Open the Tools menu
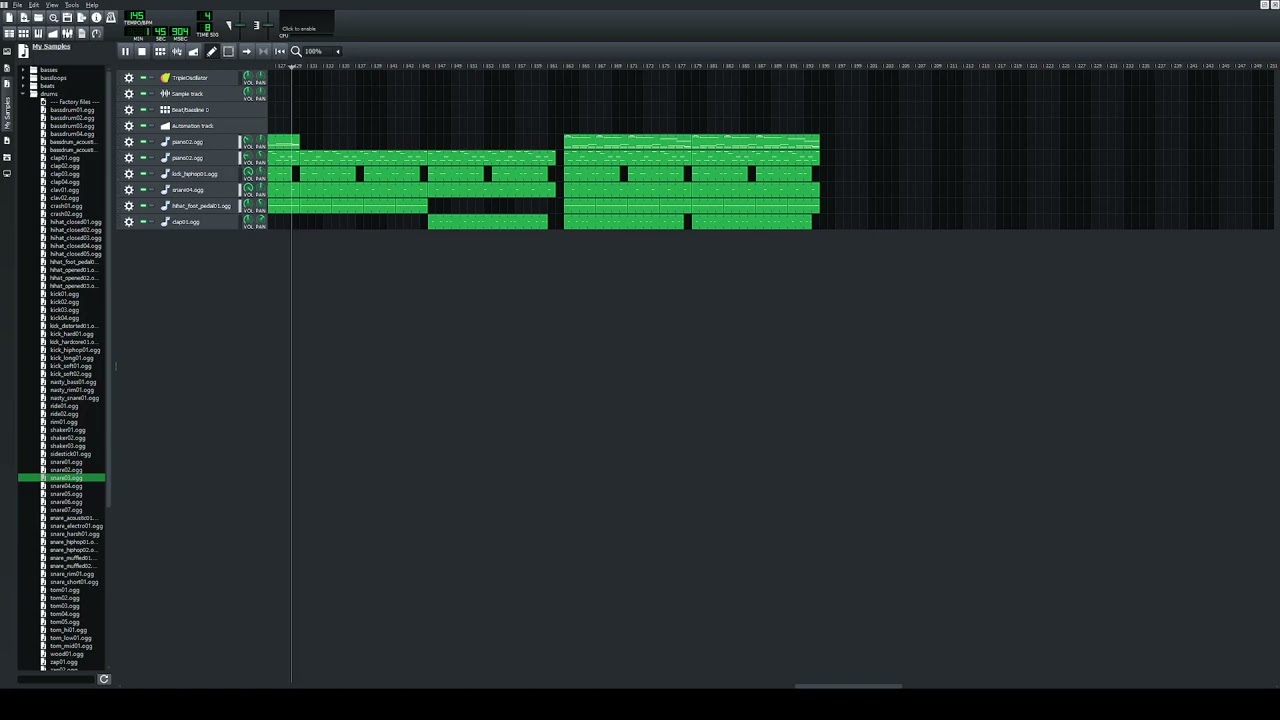This screenshot has height=720, width=1280. pos(72,5)
